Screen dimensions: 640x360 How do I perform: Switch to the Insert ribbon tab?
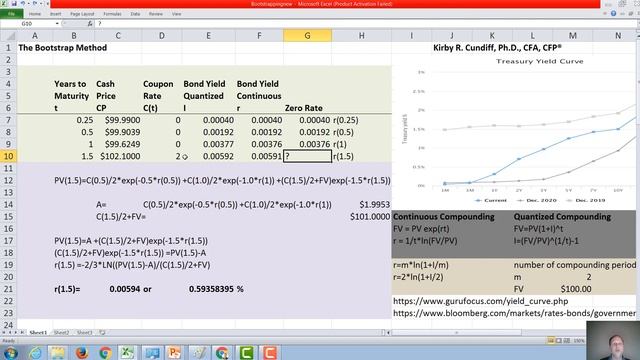[56, 14]
